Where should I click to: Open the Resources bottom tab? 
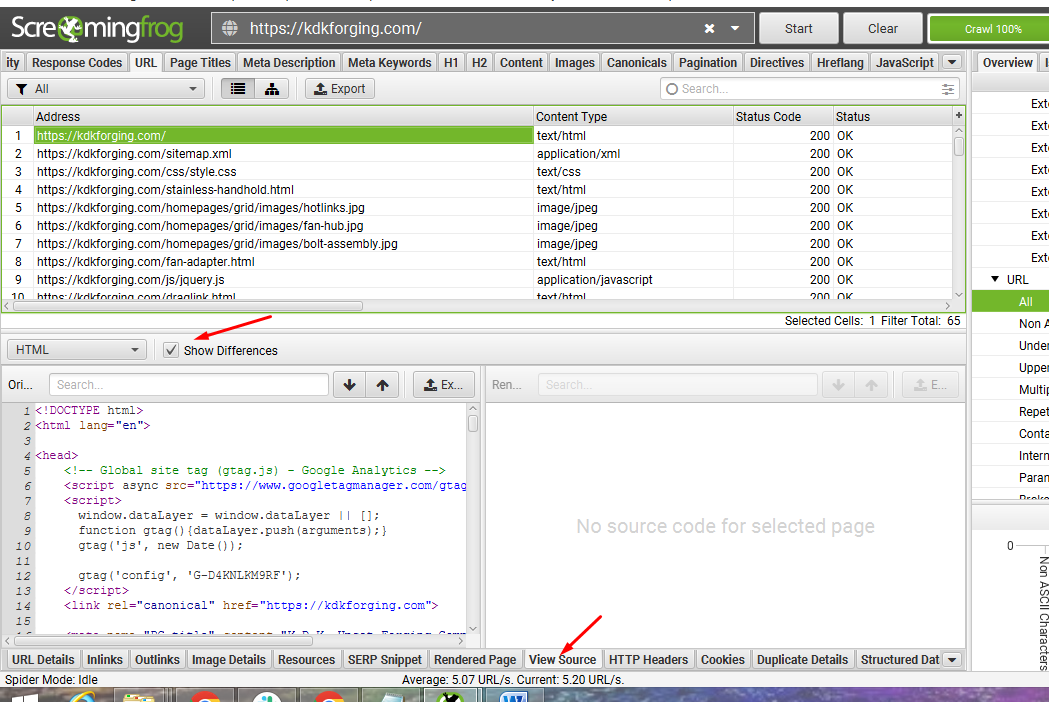pos(306,659)
